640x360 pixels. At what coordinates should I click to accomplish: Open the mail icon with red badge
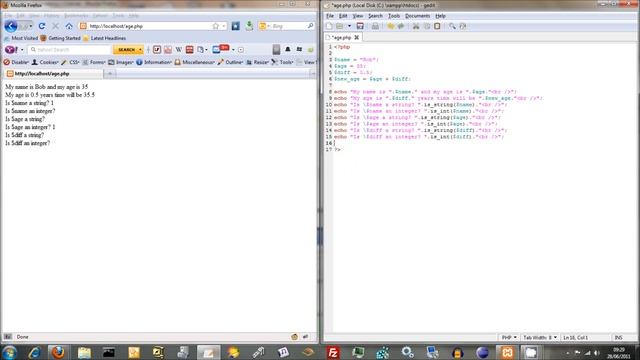click(220, 49)
